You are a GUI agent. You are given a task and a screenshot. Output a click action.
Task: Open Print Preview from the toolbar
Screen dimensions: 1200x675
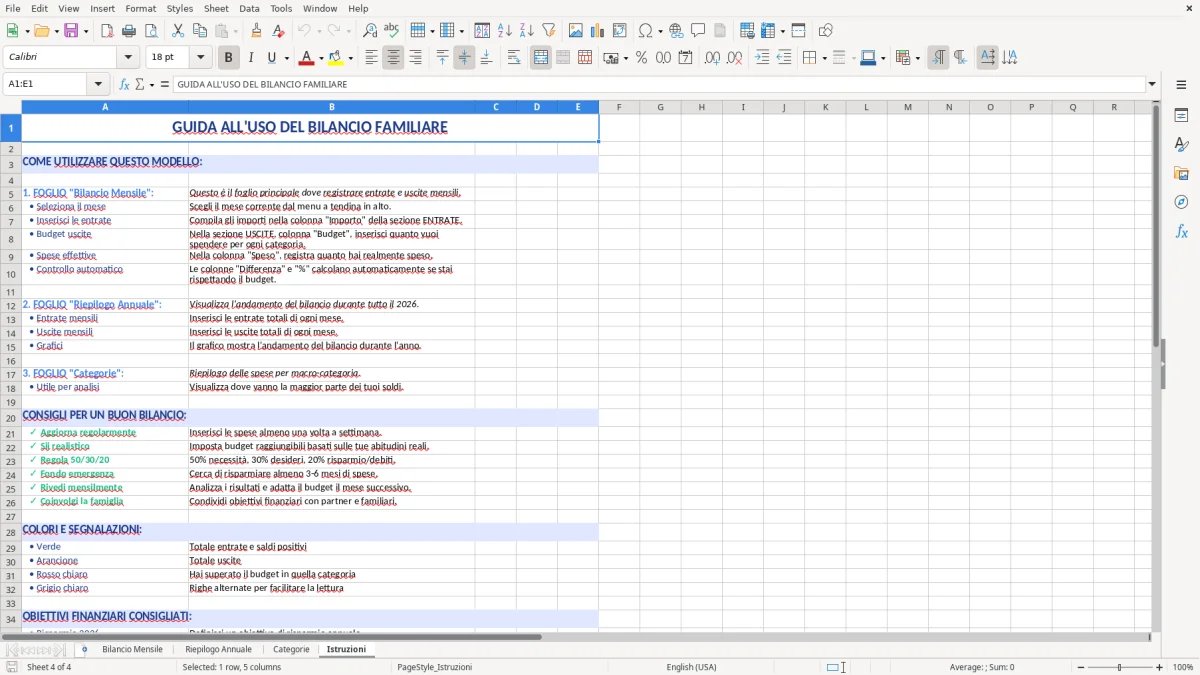(x=151, y=31)
